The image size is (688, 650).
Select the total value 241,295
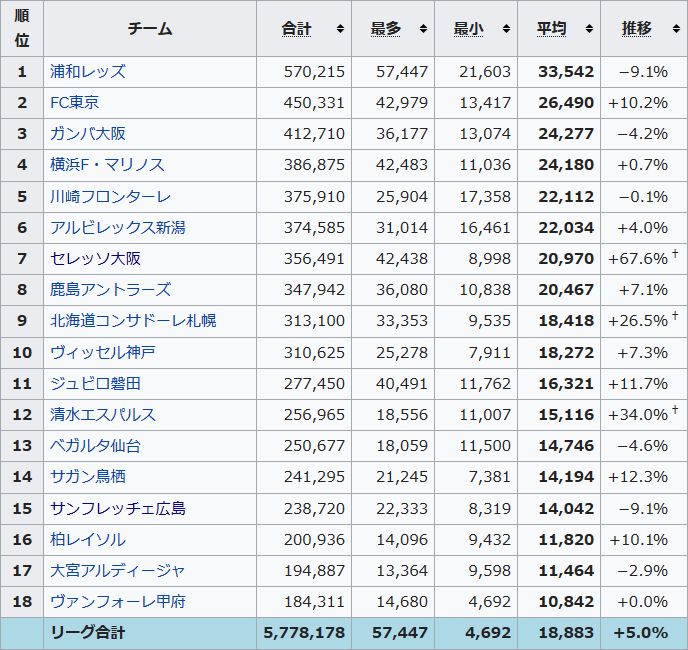click(x=314, y=477)
